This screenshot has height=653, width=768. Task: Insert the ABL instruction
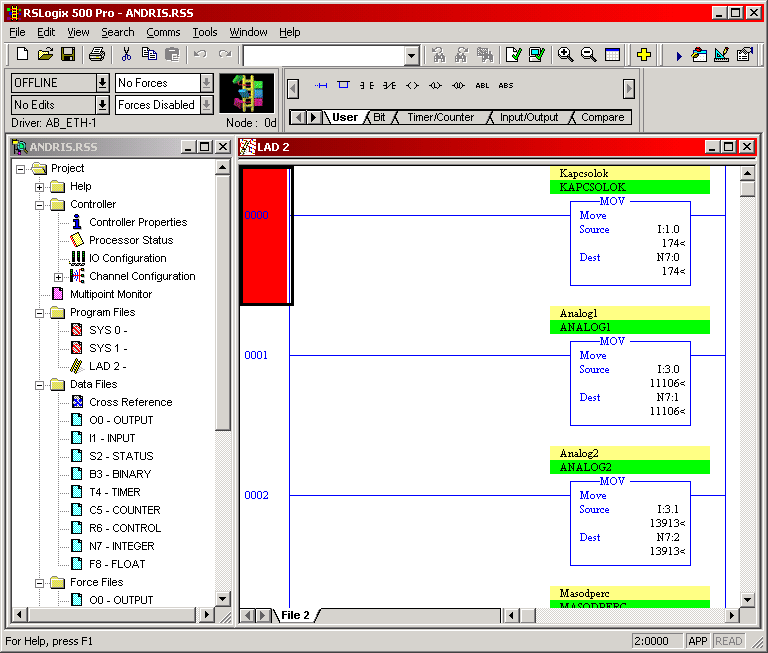(x=482, y=85)
